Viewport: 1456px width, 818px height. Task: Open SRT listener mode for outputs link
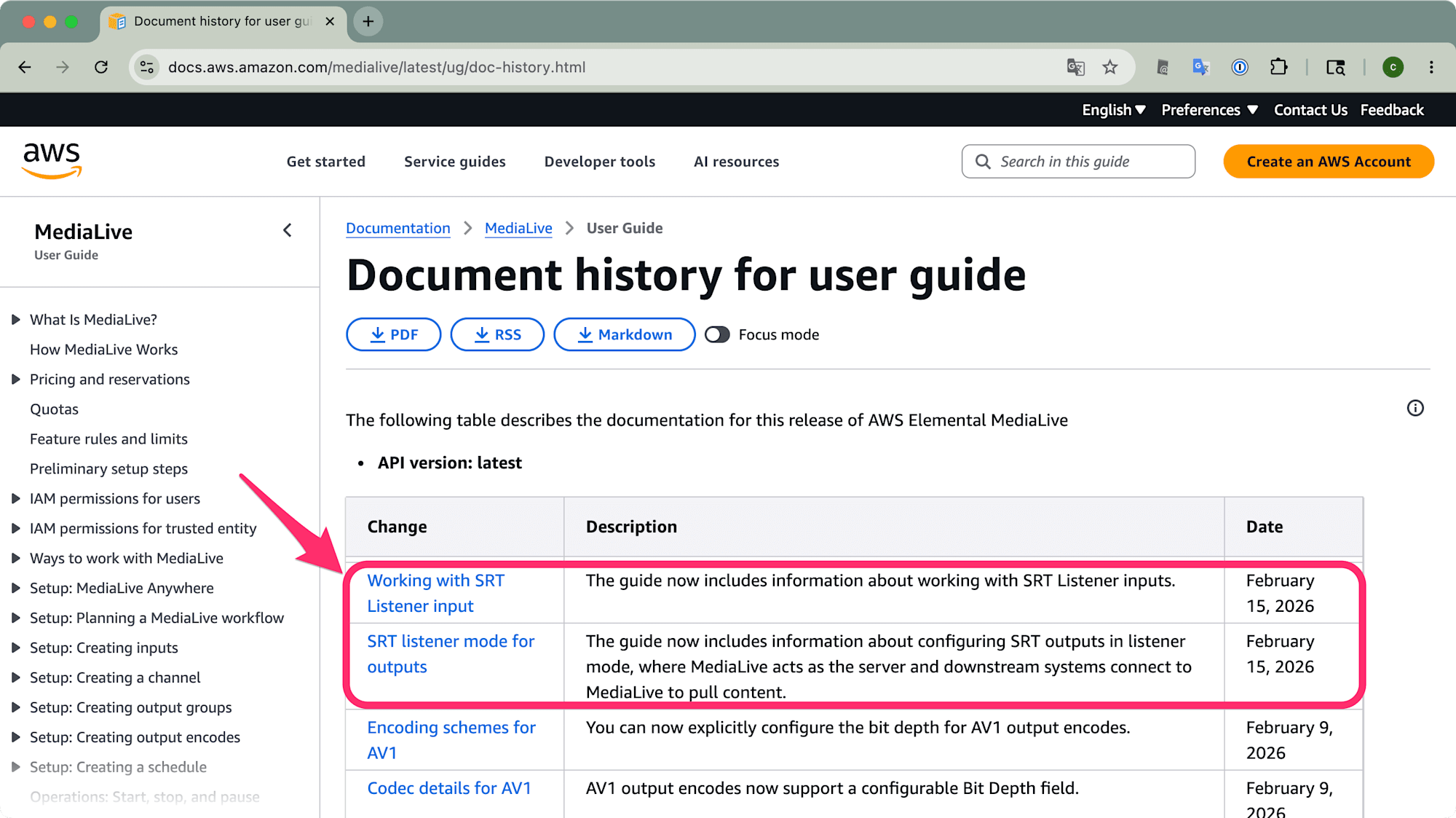pyautogui.click(x=451, y=654)
